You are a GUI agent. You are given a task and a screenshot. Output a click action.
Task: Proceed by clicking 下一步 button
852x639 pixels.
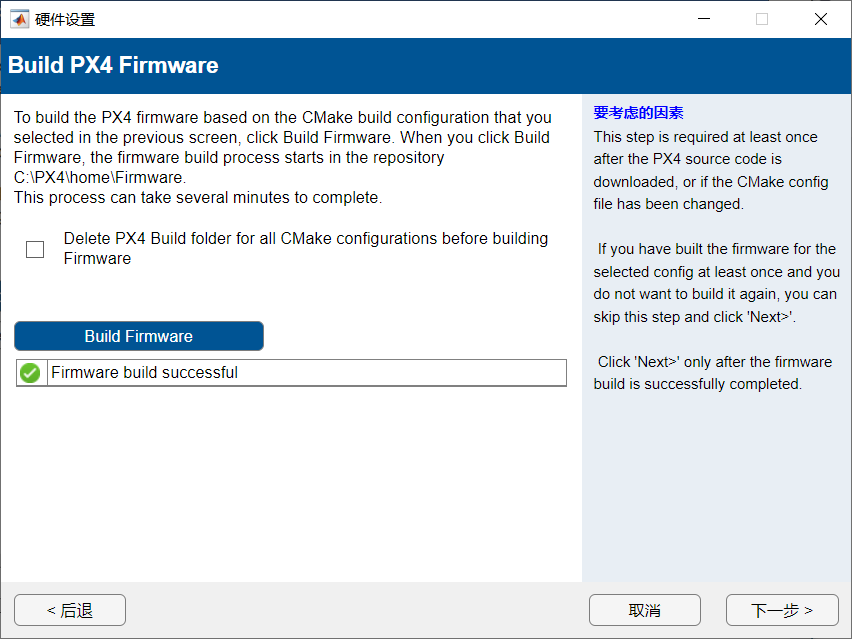[x=781, y=610]
